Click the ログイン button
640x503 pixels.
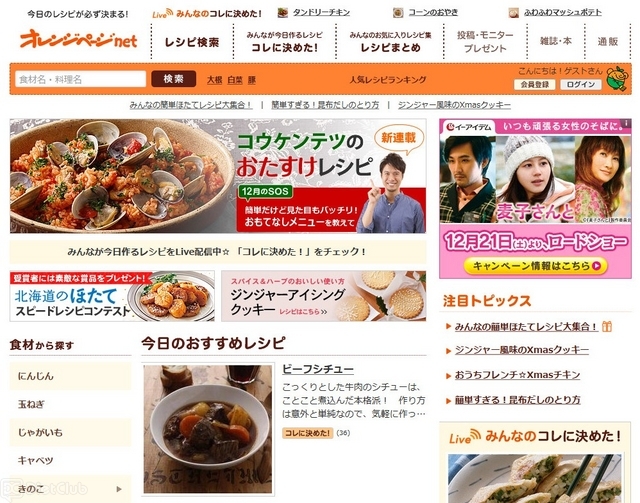click(x=580, y=84)
